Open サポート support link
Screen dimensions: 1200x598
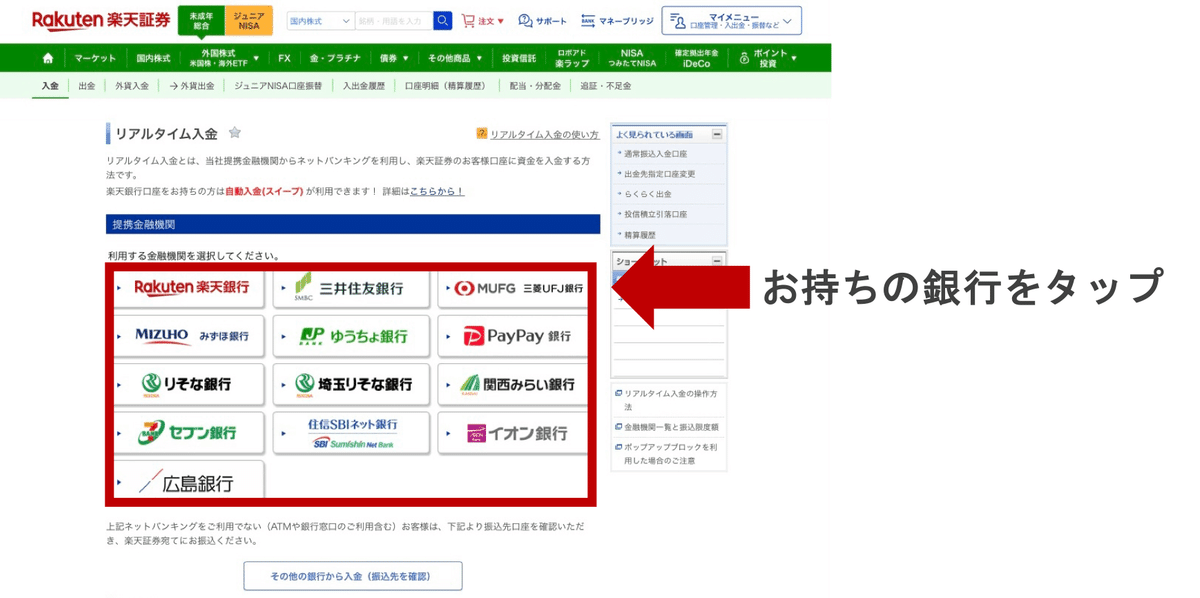[542, 20]
